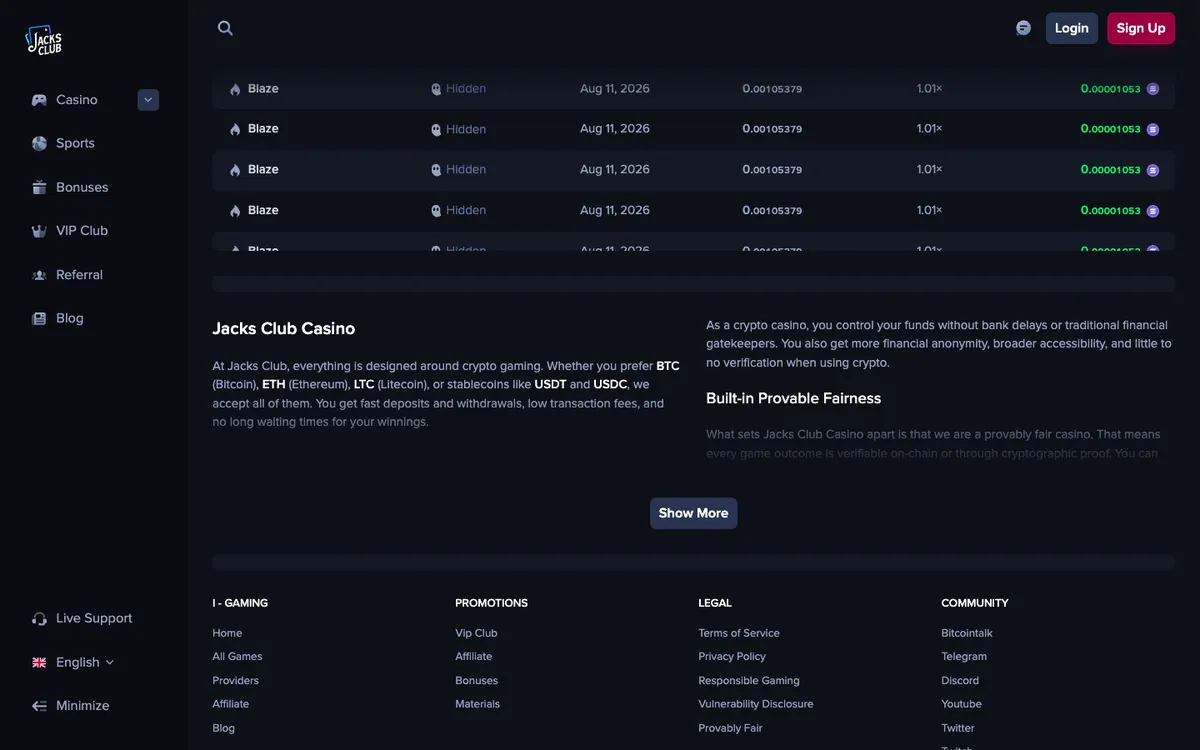Open Privacy Policy link

click(x=732, y=656)
